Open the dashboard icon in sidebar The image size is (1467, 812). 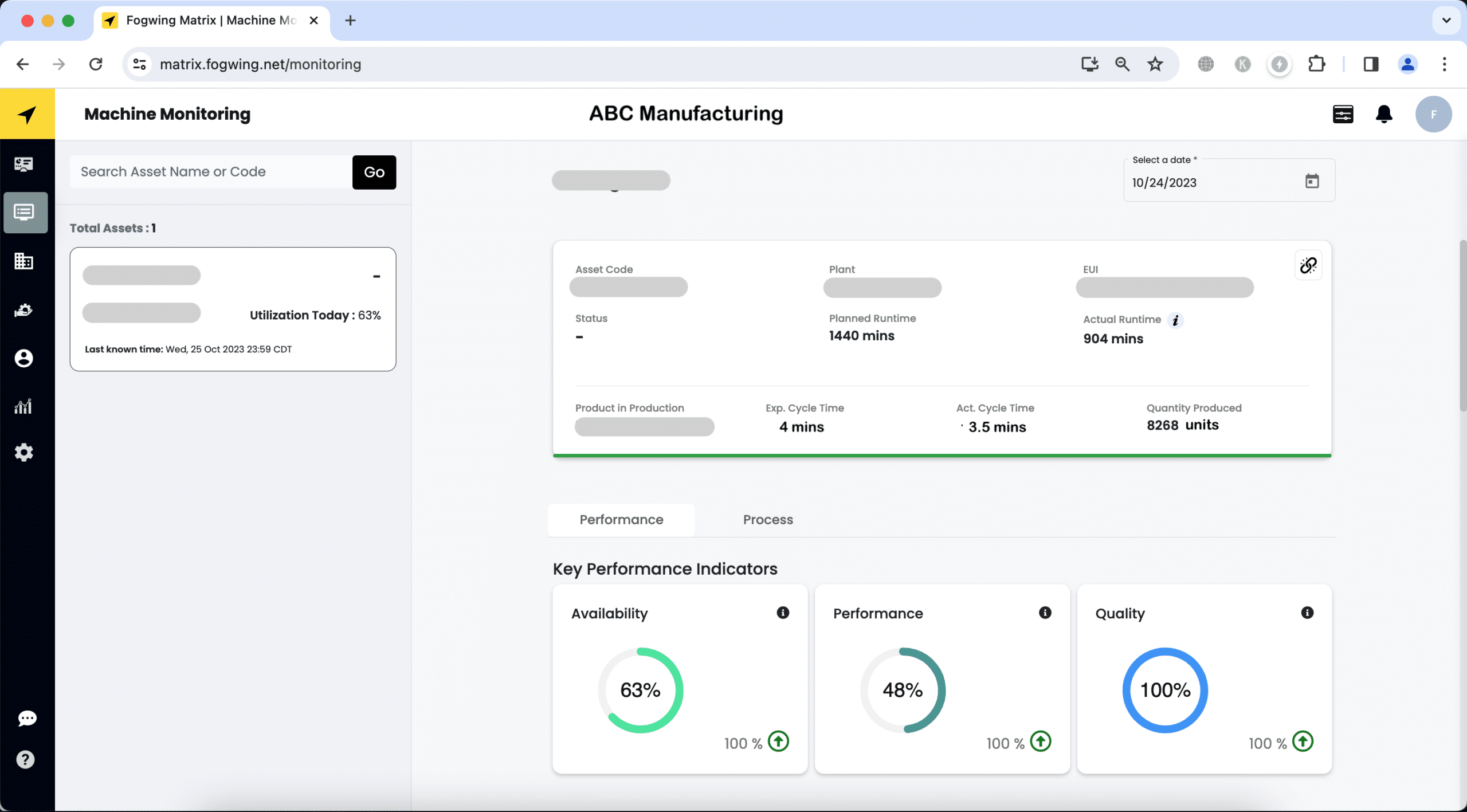click(x=23, y=164)
